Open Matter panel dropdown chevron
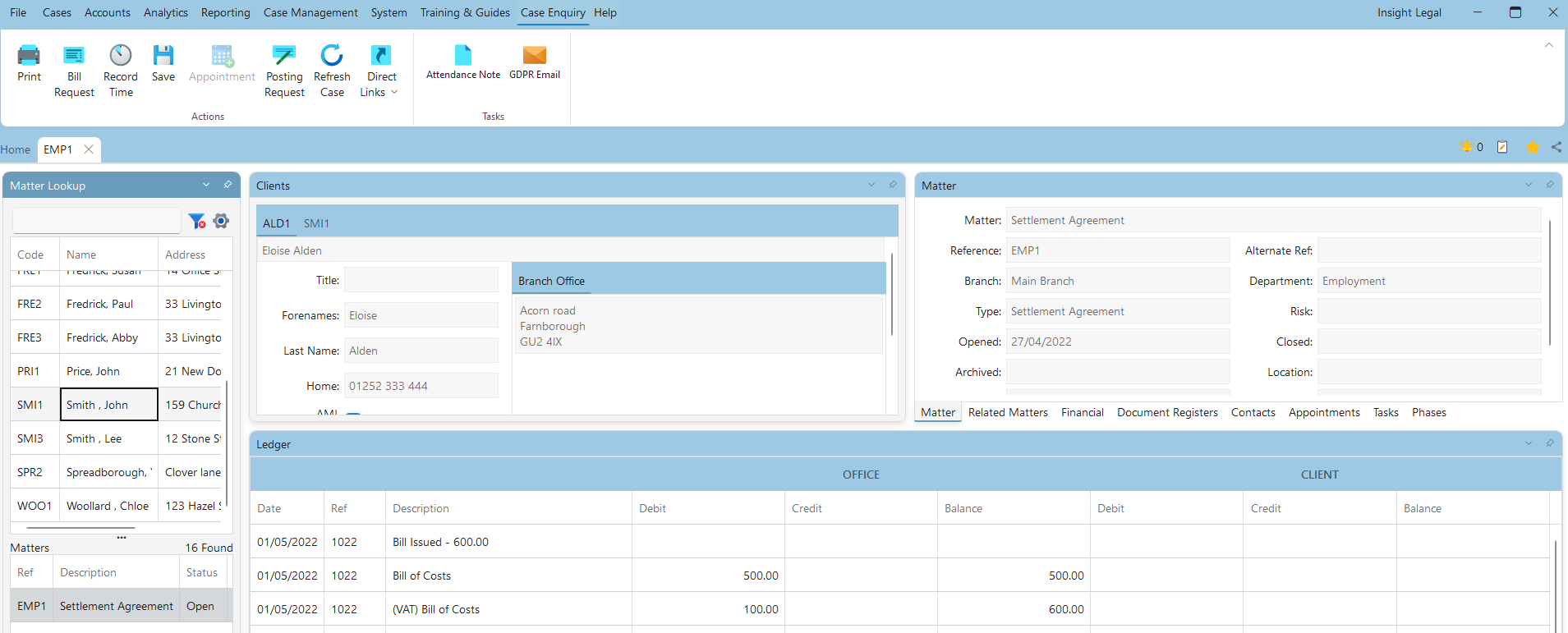 pyautogui.click(x=1529, y=185)
